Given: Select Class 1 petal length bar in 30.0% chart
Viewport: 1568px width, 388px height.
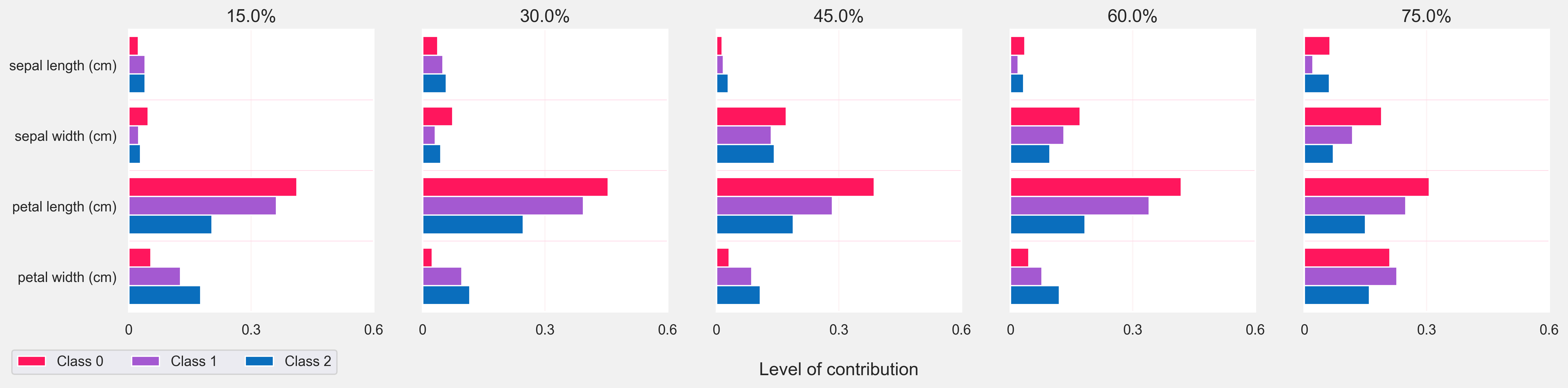Looking at the screenshot, I should click(503, 206).
